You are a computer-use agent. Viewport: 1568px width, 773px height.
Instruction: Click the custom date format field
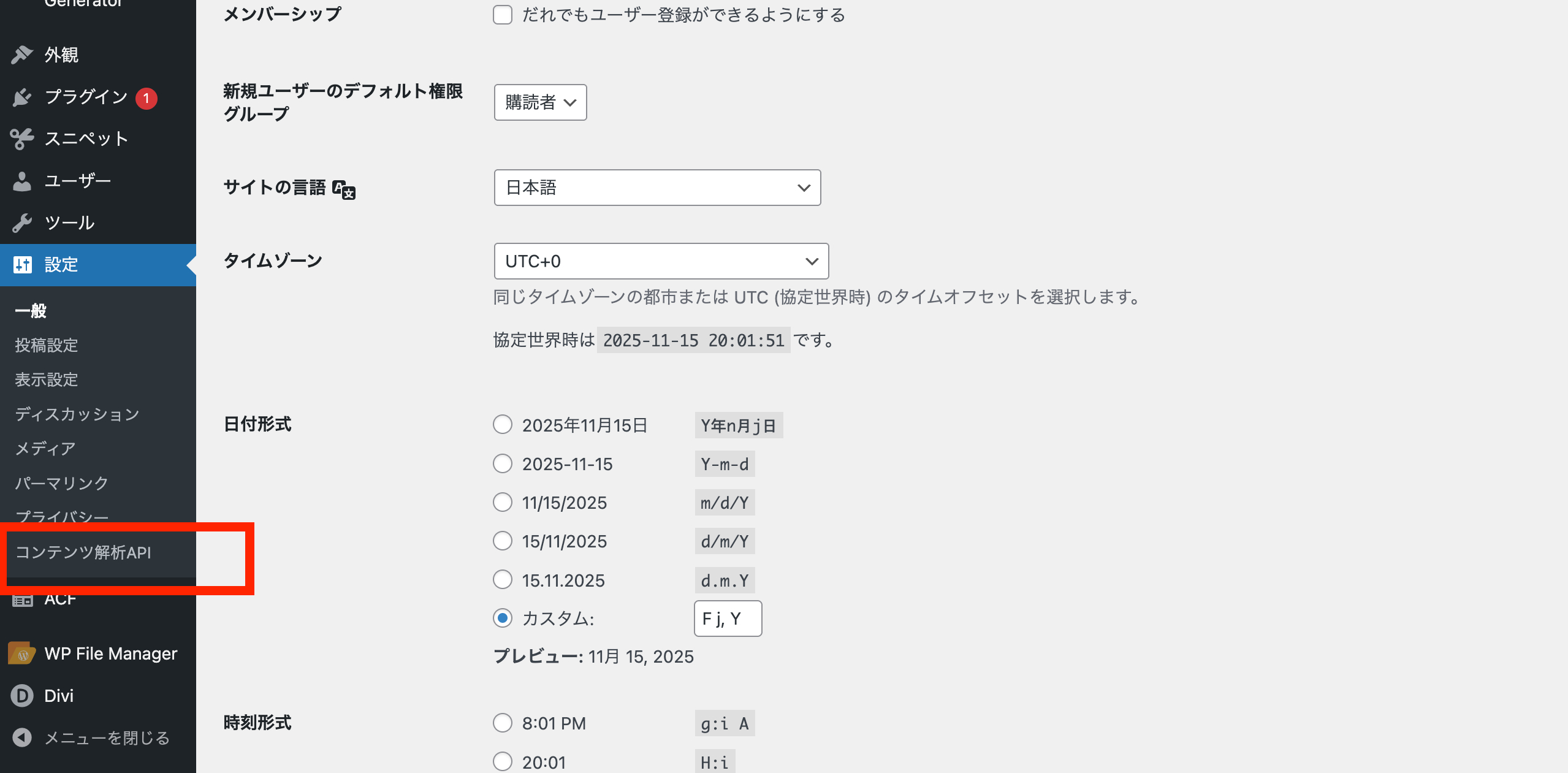(727, 619)
